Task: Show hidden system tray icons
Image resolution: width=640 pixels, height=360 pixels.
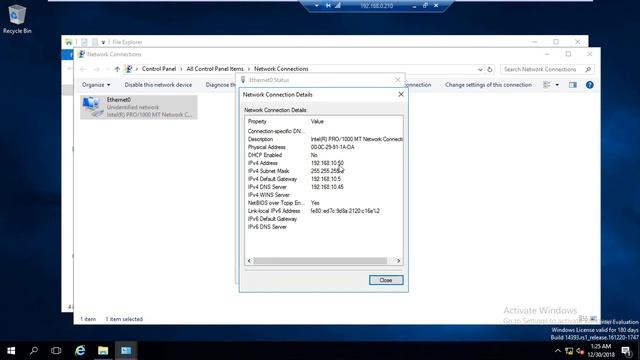Action: (x=558, y=351)
